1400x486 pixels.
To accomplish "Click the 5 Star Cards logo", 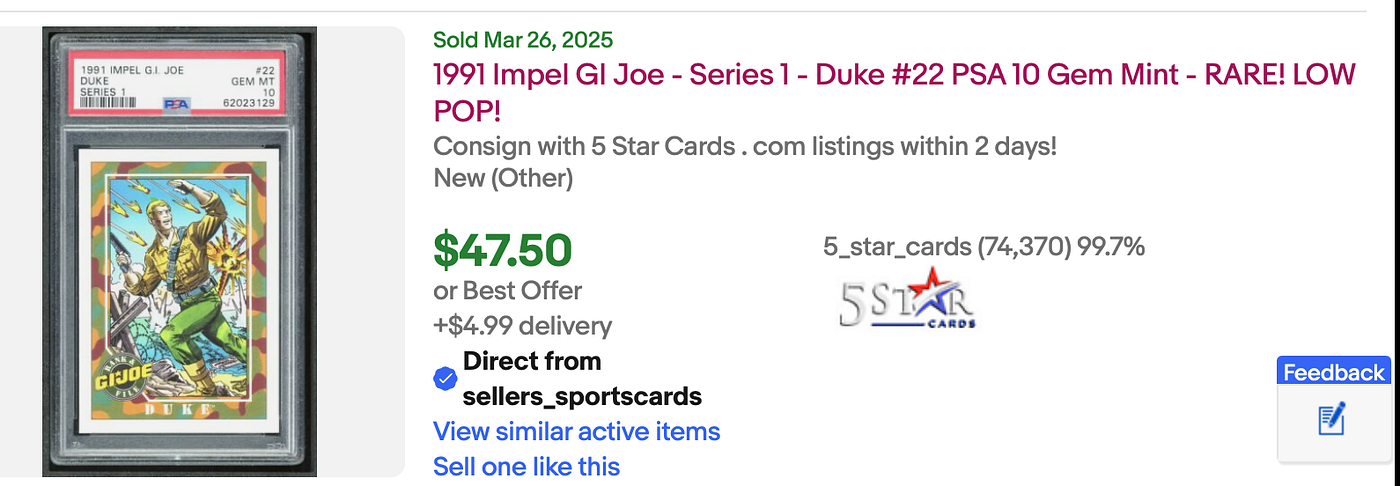I will click(906, 299).
